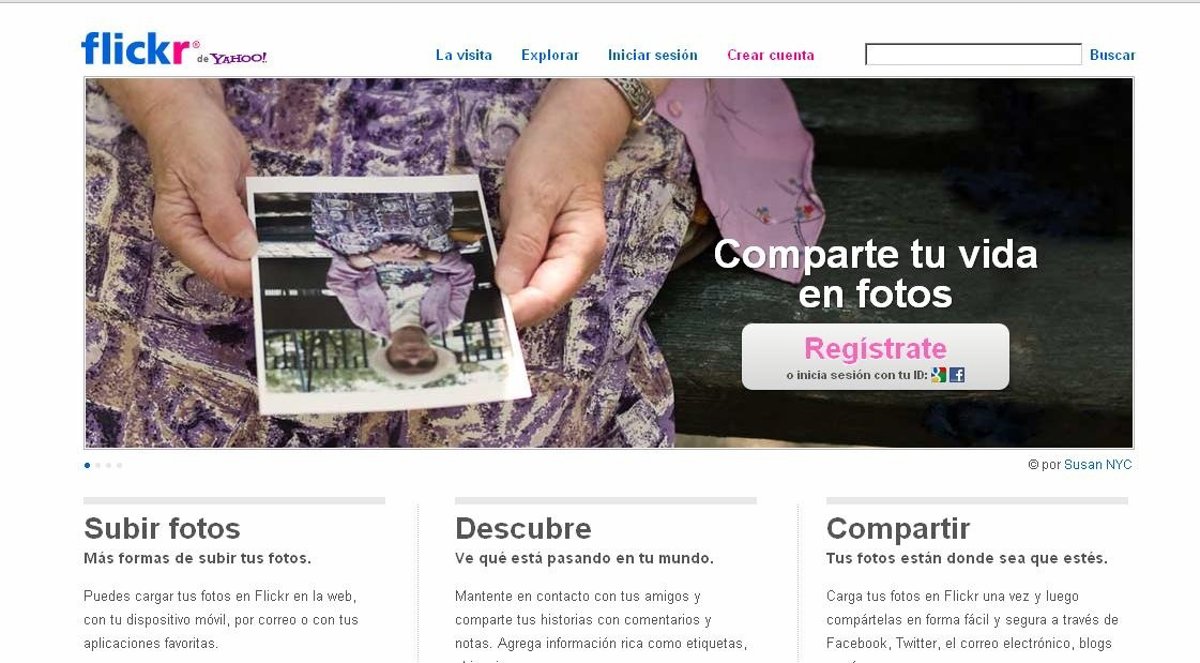Click the Buscar search button
1200x663 pixels.
coord(1113,55)
